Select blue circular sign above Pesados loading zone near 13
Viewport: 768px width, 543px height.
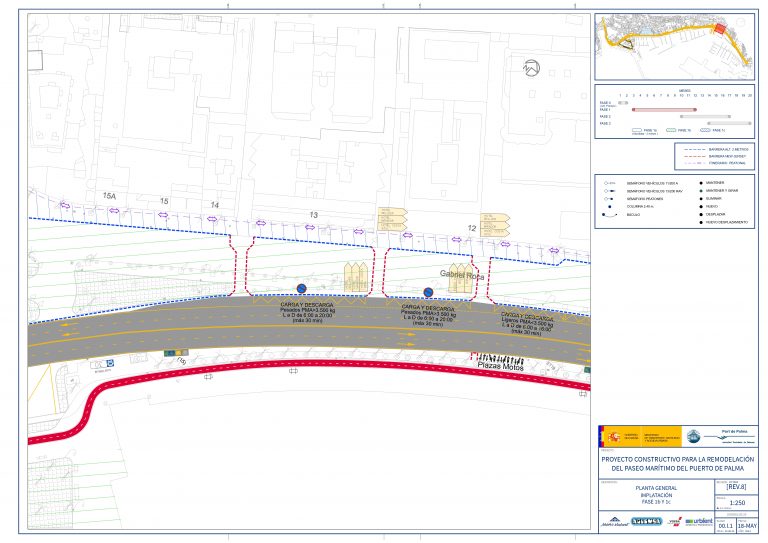(302, 289)
